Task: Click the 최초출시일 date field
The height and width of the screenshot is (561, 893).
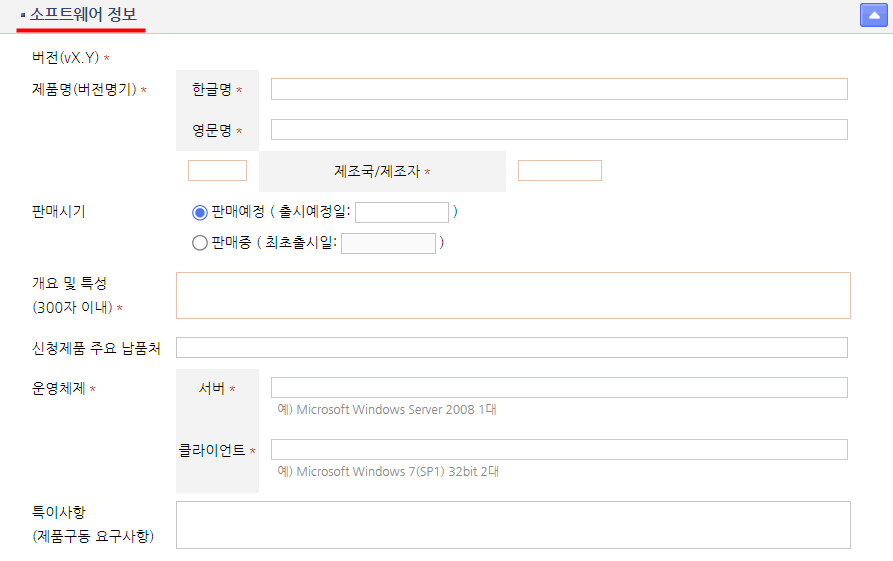Action: 388,243
